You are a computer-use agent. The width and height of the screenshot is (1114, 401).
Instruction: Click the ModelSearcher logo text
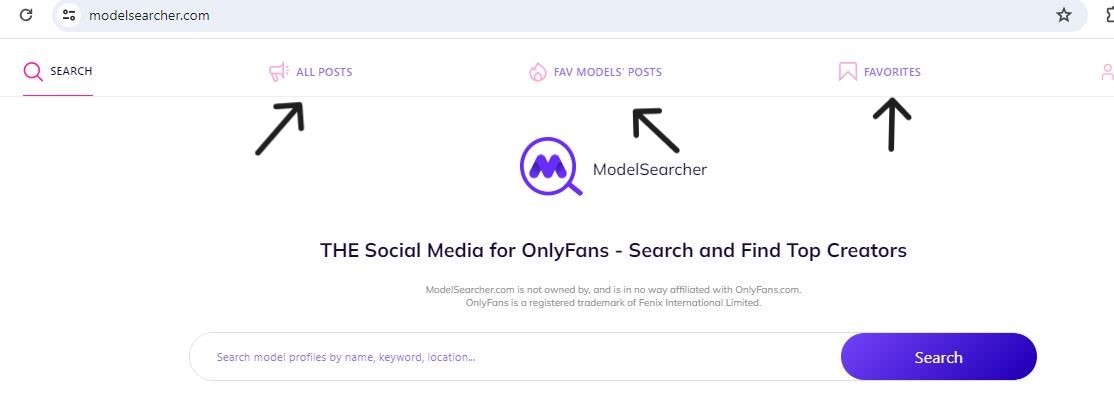point(649,169)
